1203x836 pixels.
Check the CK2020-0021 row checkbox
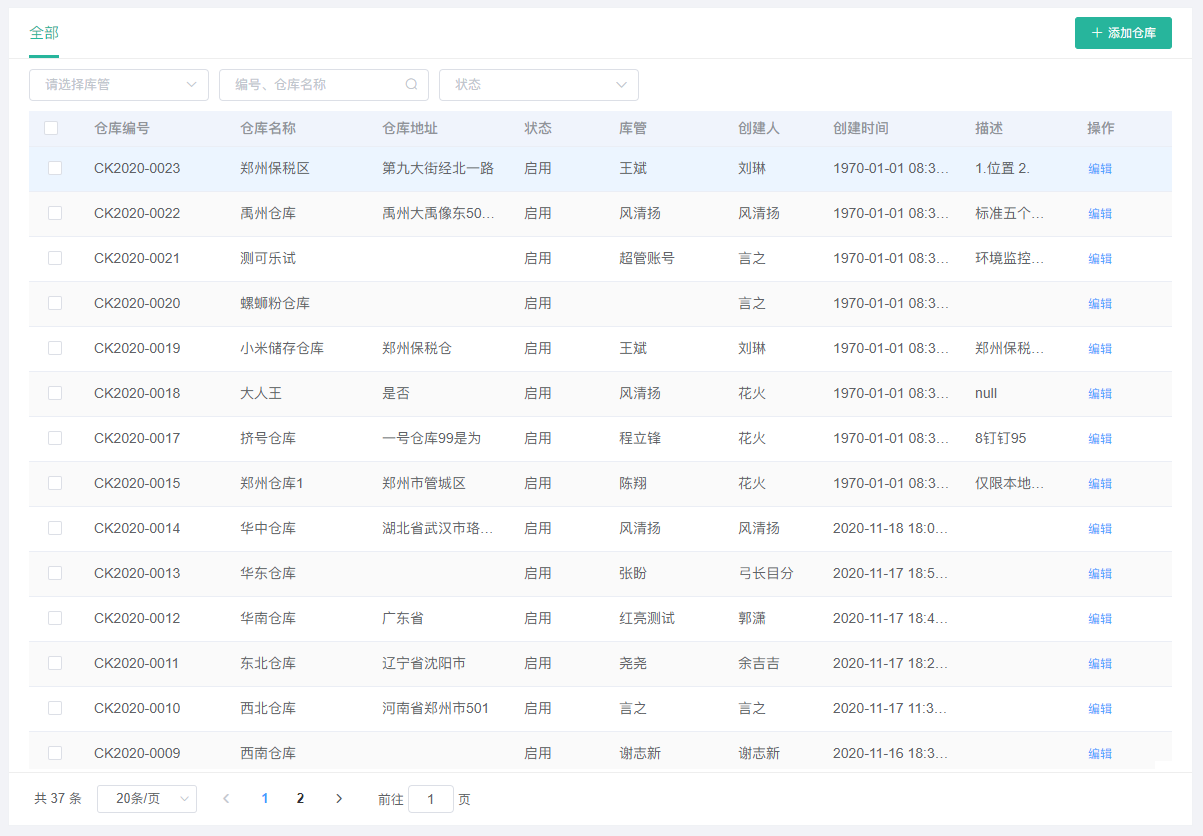click(x=55, y=258)
